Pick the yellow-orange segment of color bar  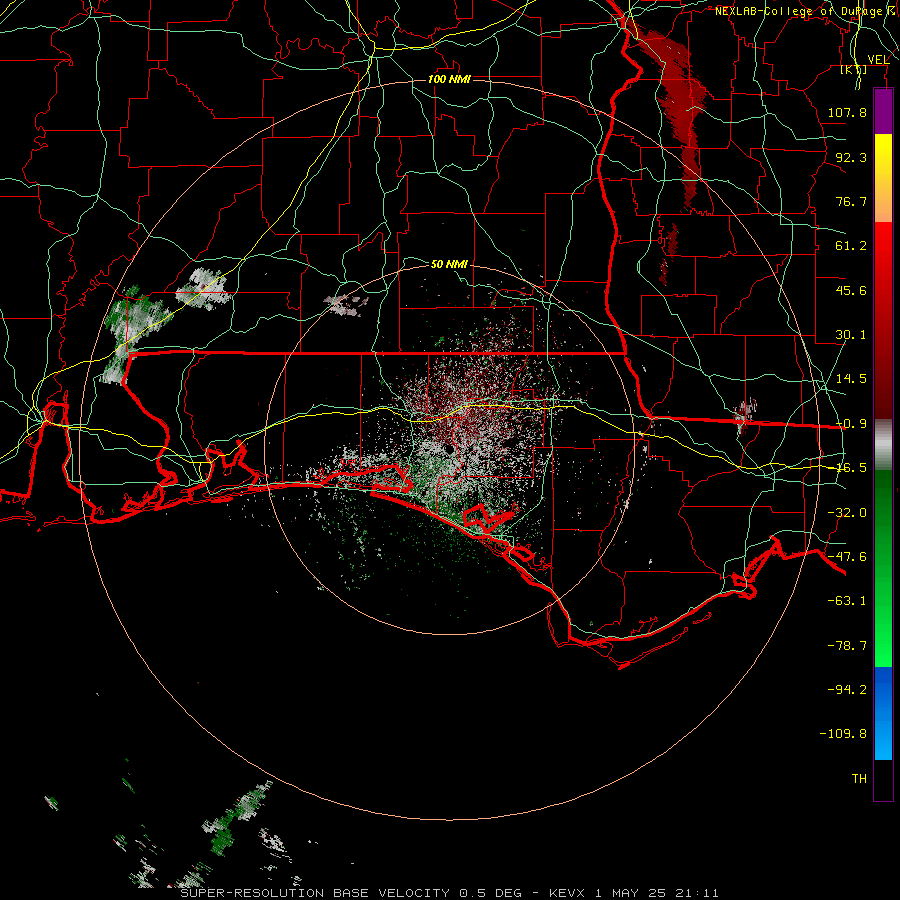tap(883, 178)
